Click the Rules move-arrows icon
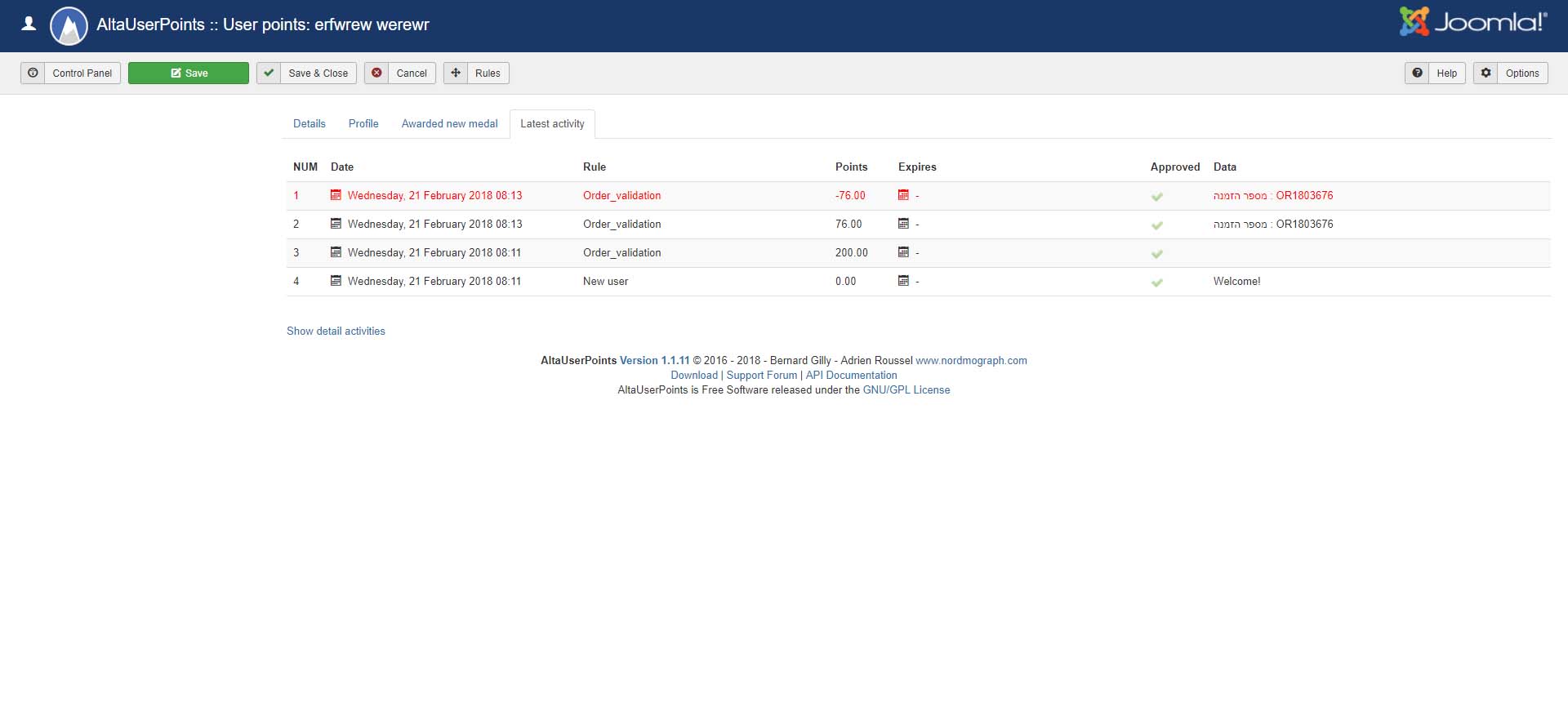Viewport: 1568px width, 703px height. (x=456, y=73)
